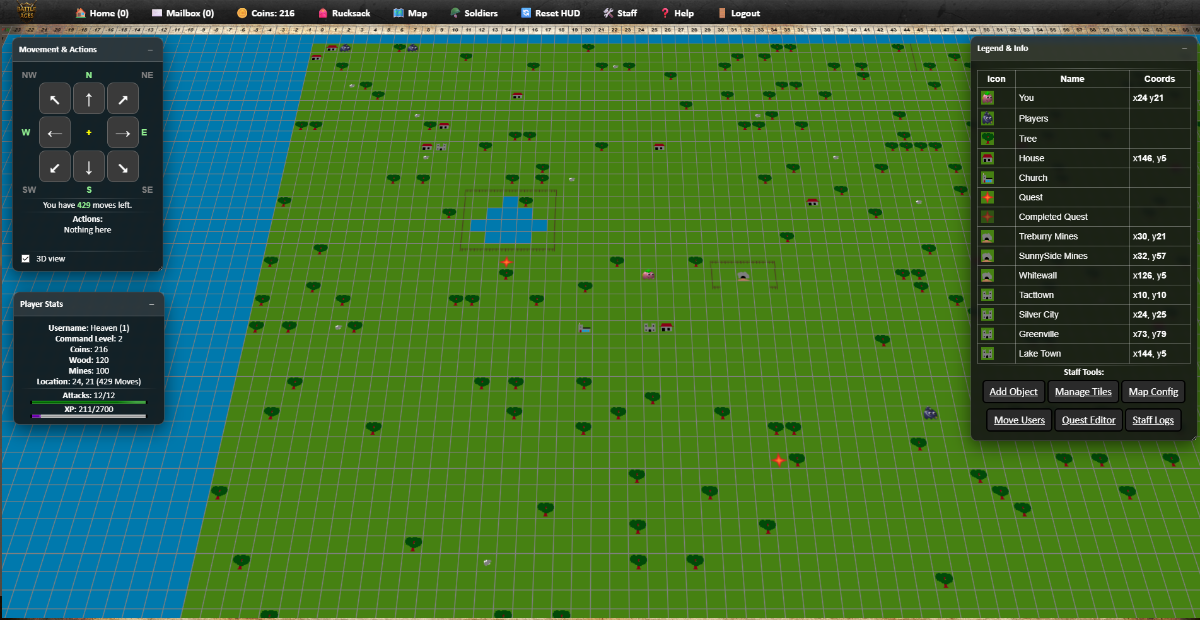Screen dimensions: 1200x620
Task: Open the Quest Editor staff tool
Action: [x=1088, y=420]
